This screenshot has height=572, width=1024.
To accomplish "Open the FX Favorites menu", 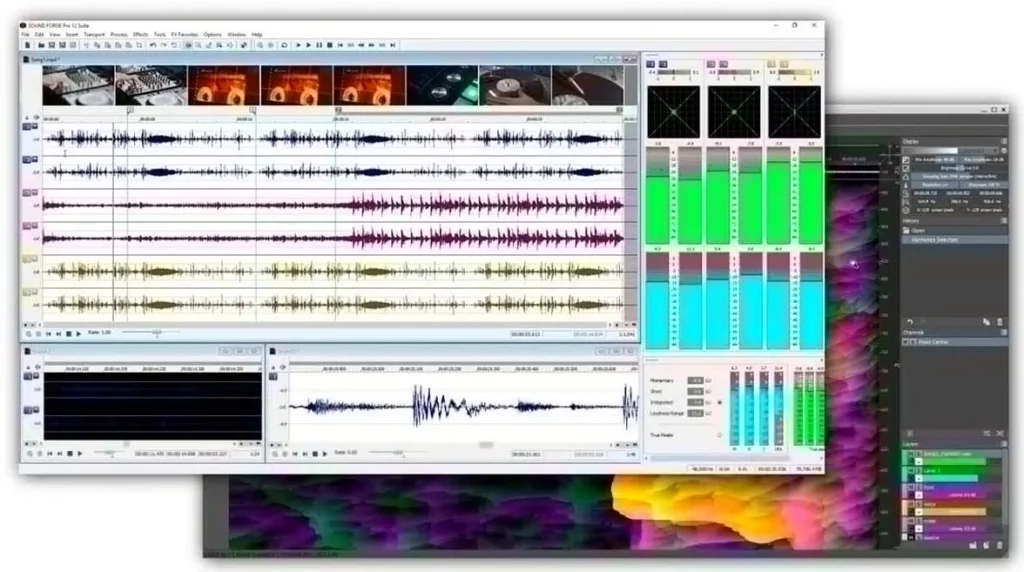I will (184, 35).
